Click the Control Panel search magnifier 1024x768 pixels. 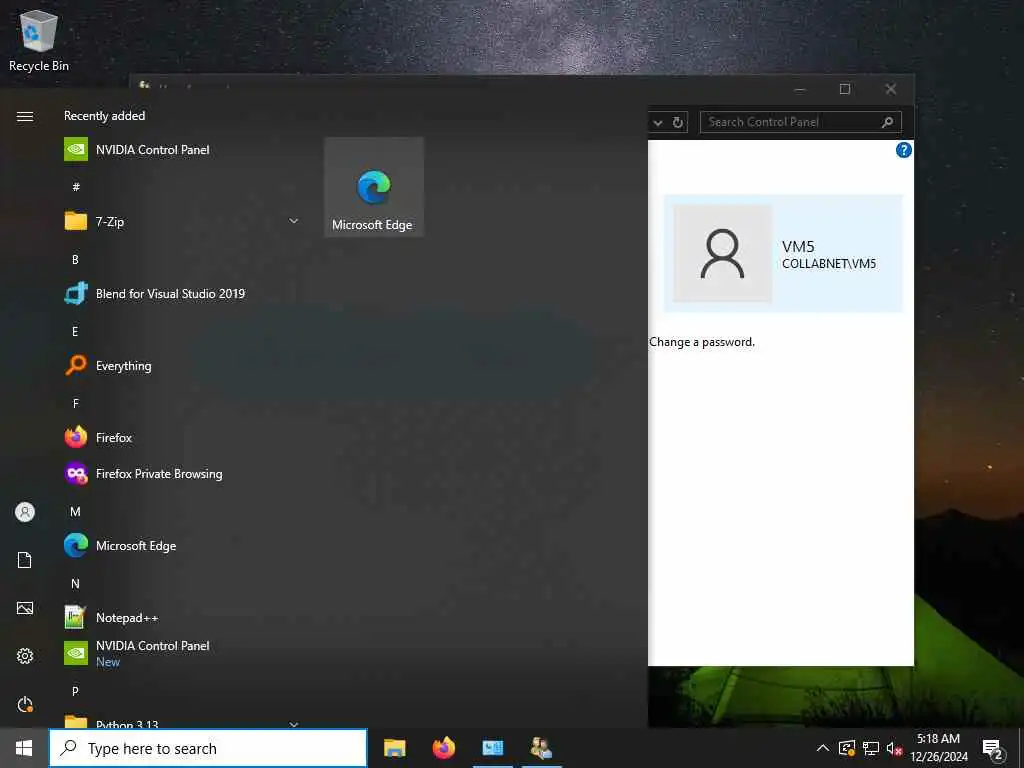pos(888,122)
